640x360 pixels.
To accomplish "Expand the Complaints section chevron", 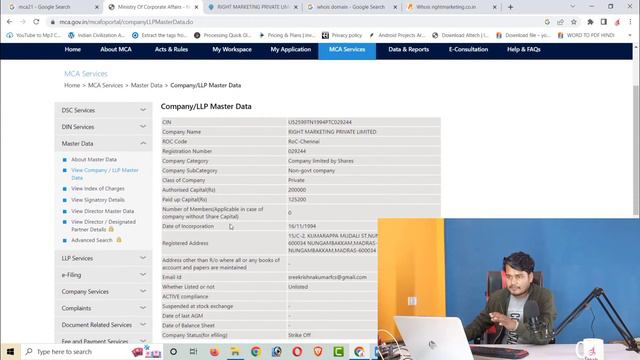I will click(143, 308).
